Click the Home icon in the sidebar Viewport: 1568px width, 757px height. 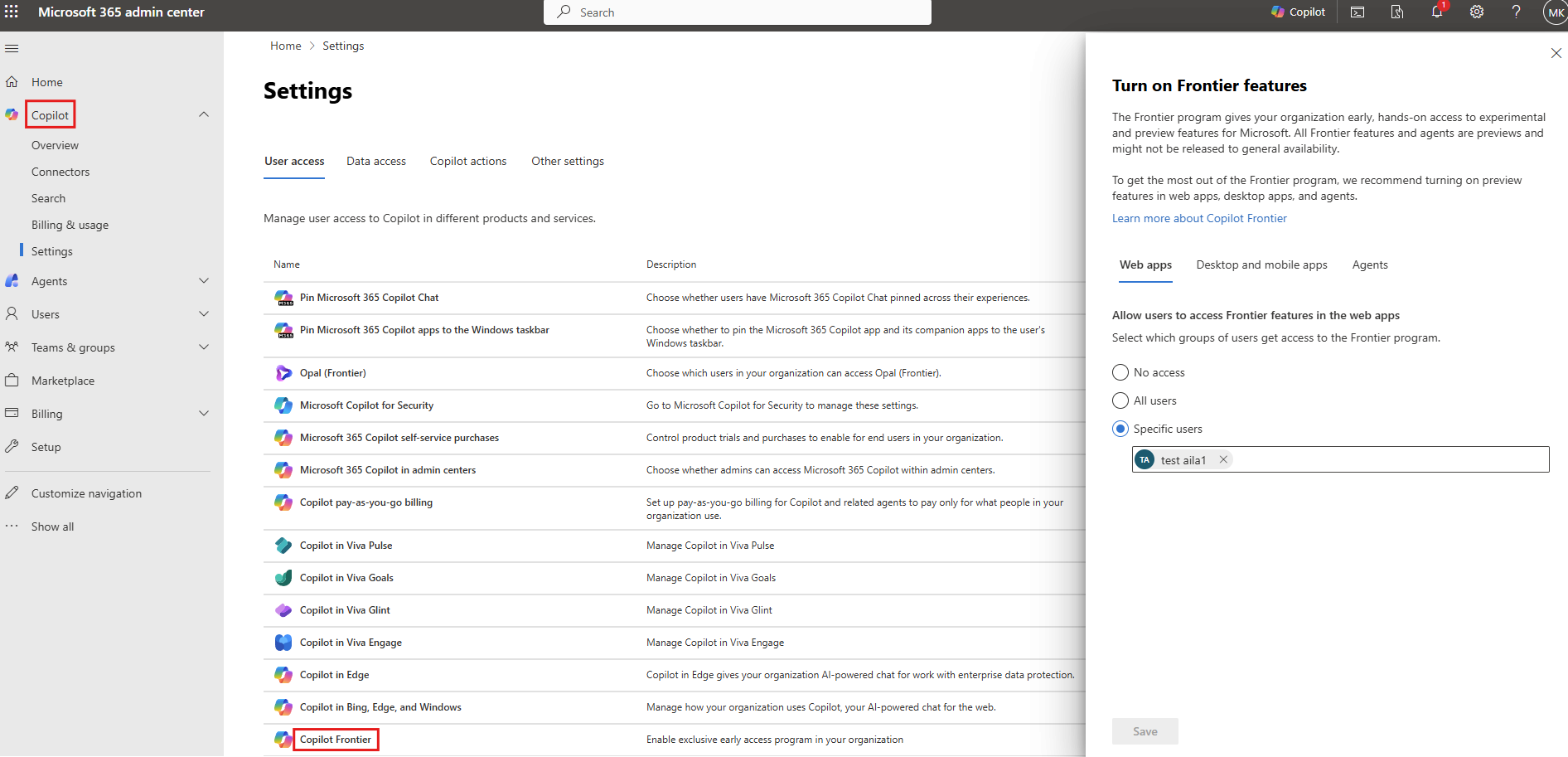[12, 81]
